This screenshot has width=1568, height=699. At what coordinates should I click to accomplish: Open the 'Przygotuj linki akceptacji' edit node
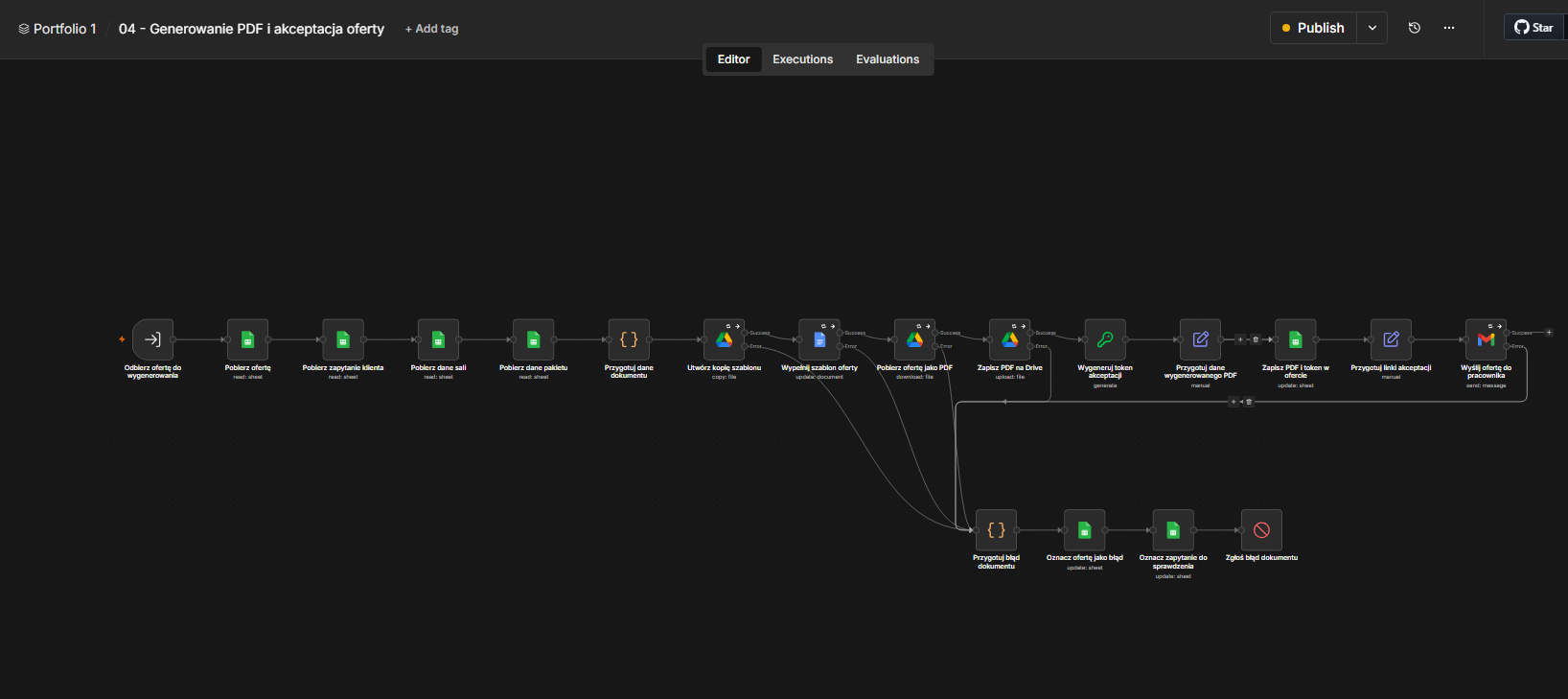[x=1391, y=339]
